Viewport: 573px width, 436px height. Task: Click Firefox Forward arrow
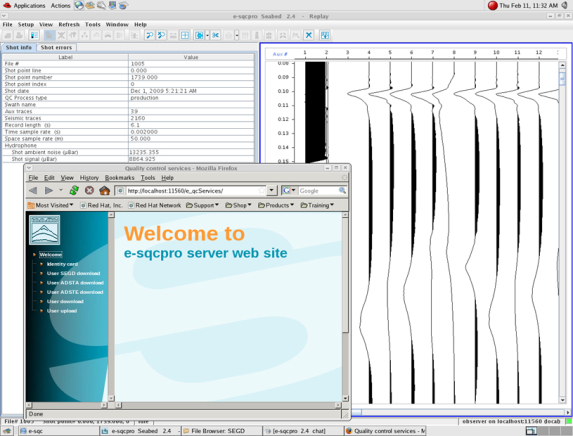click(49, 190)
